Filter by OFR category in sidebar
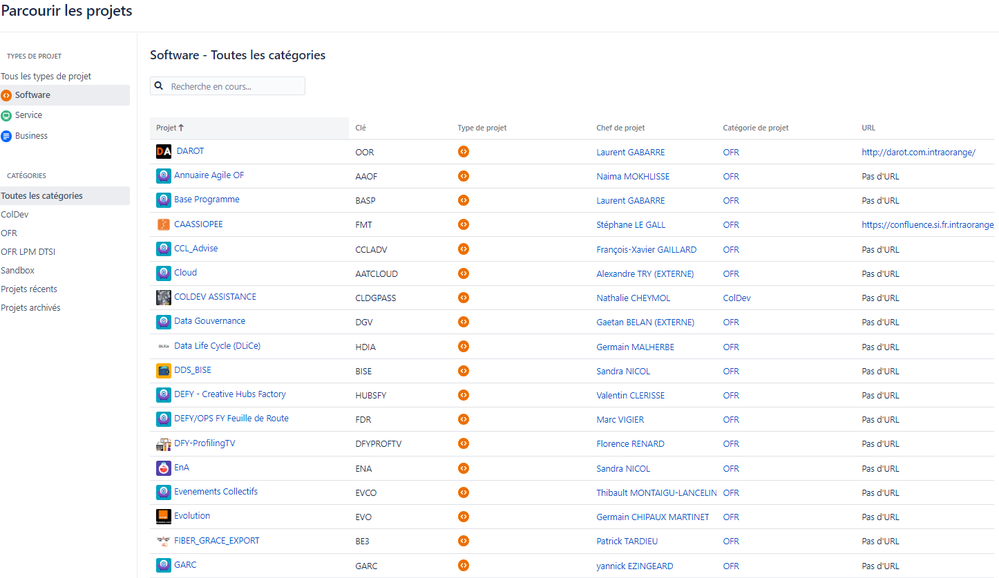This screenshot has height=578, width=999. (9, 233)
